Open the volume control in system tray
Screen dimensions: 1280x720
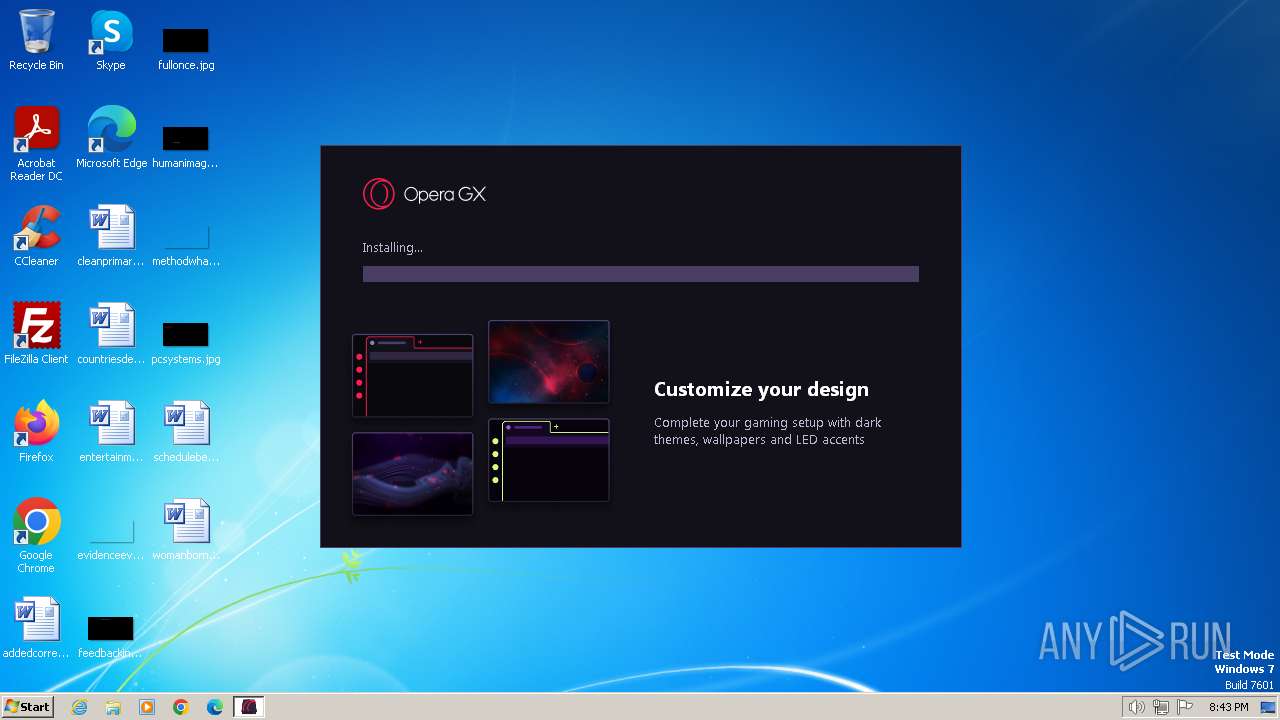tap(1136, 707)
